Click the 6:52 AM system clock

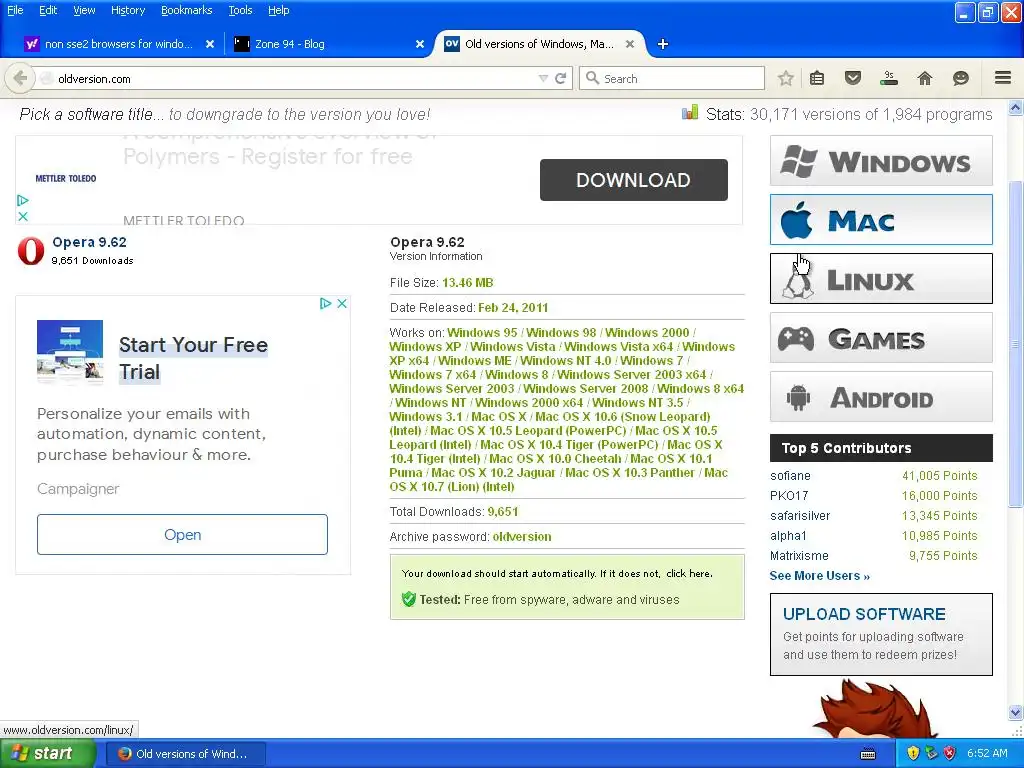click(987, 753)
